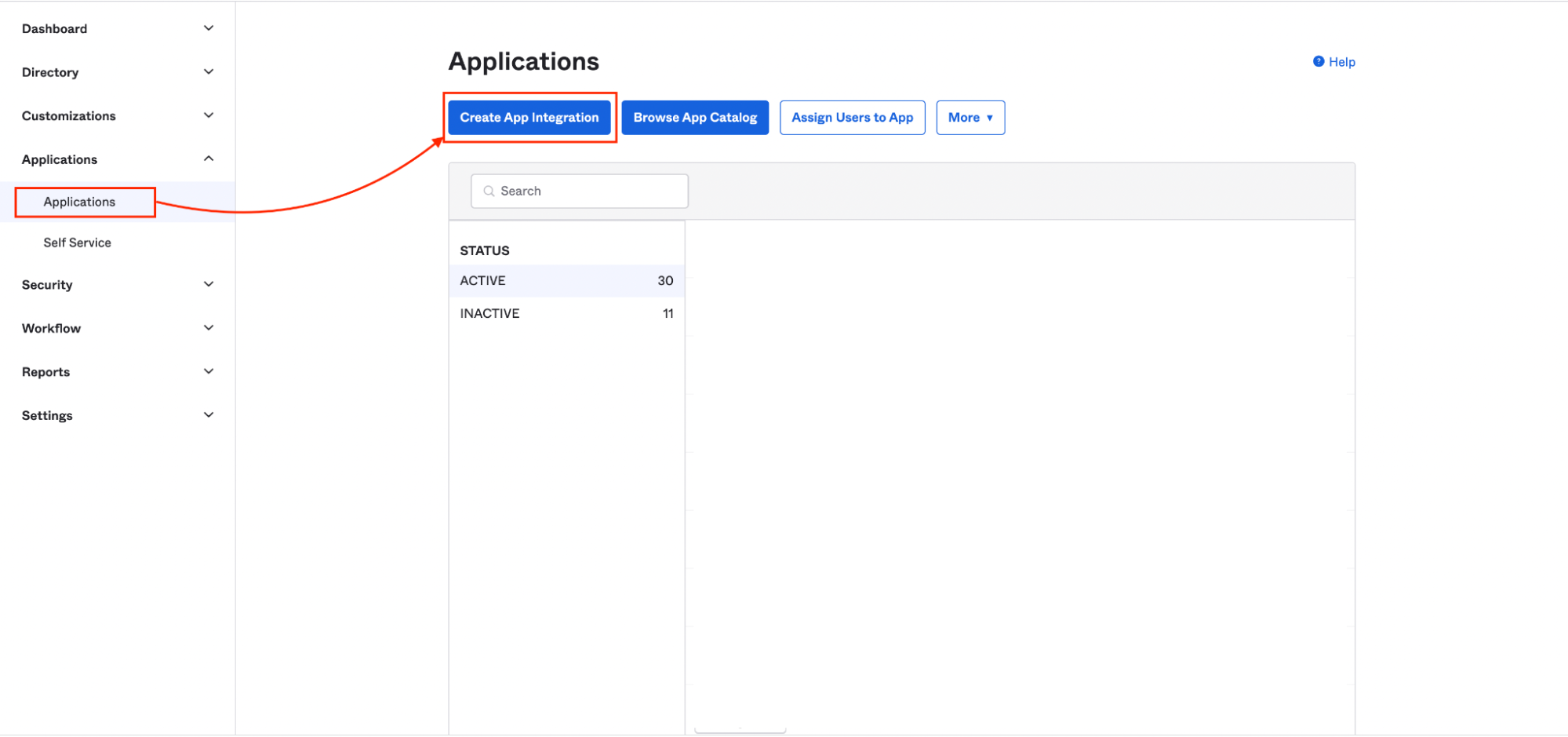Open the Help link

pos(1341,62)
